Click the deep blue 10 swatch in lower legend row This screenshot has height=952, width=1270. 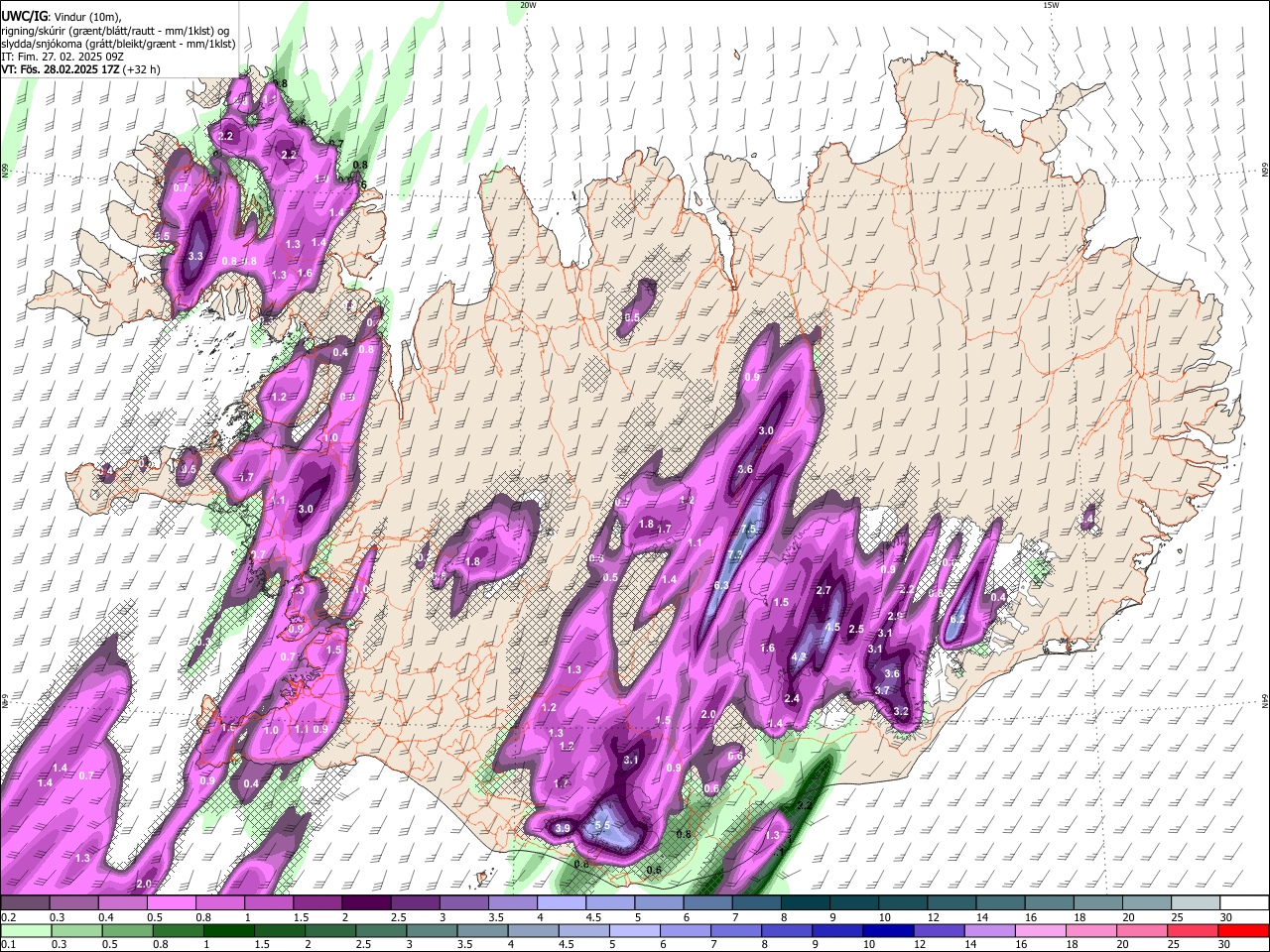click(x=888, y=930)
